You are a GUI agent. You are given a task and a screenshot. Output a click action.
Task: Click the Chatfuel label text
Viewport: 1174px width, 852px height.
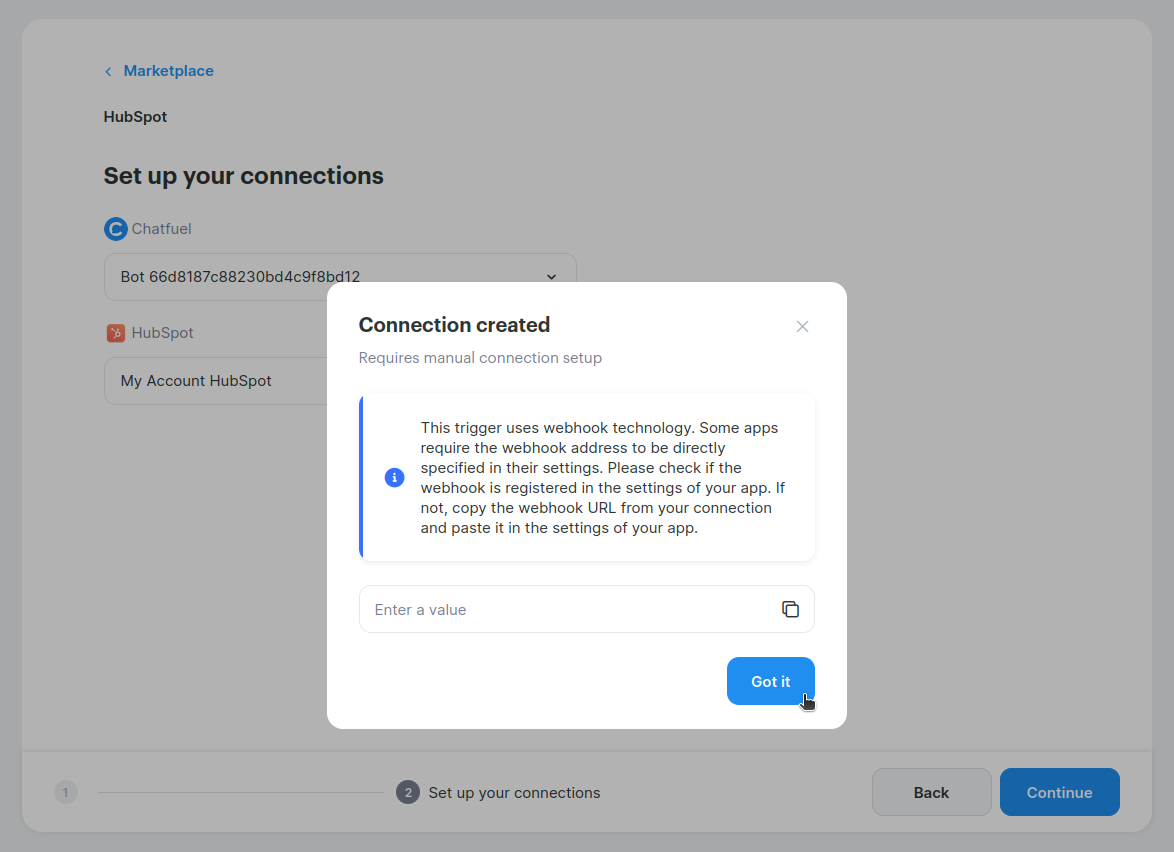[x=162, y=229]
